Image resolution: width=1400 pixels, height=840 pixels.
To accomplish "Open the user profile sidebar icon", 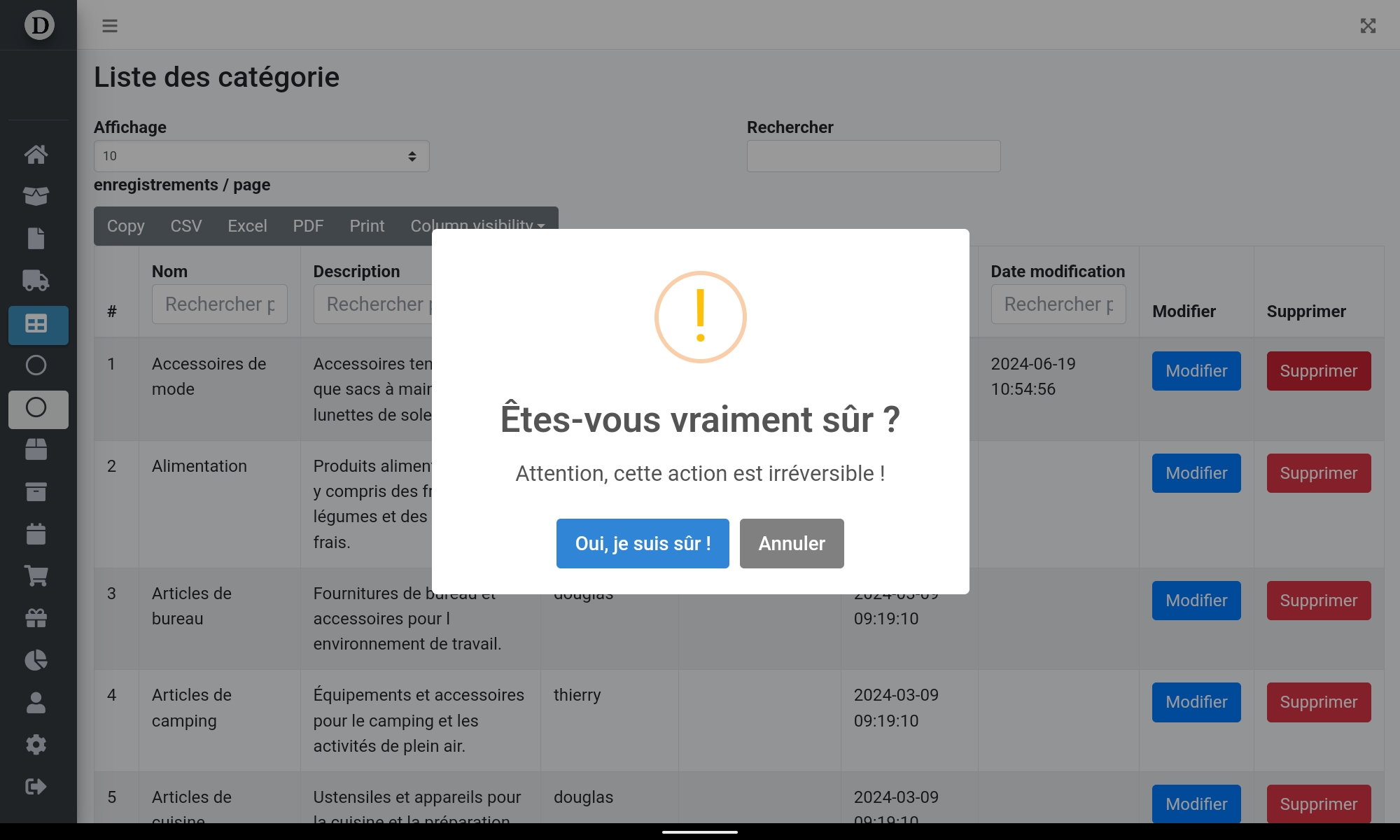I will (x=36, y=703).
